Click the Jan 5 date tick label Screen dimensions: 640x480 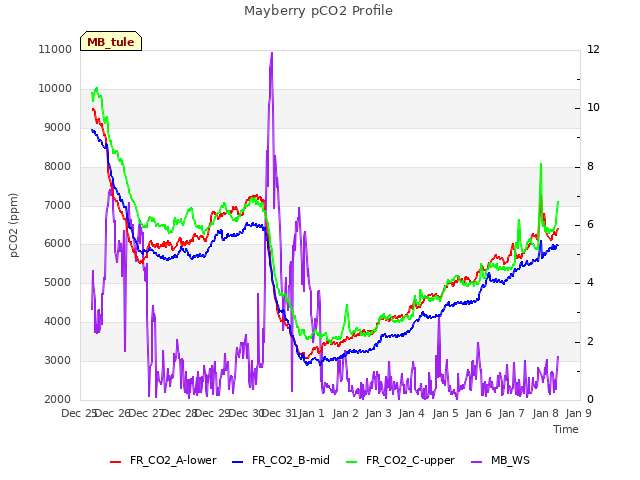point(445,413)
